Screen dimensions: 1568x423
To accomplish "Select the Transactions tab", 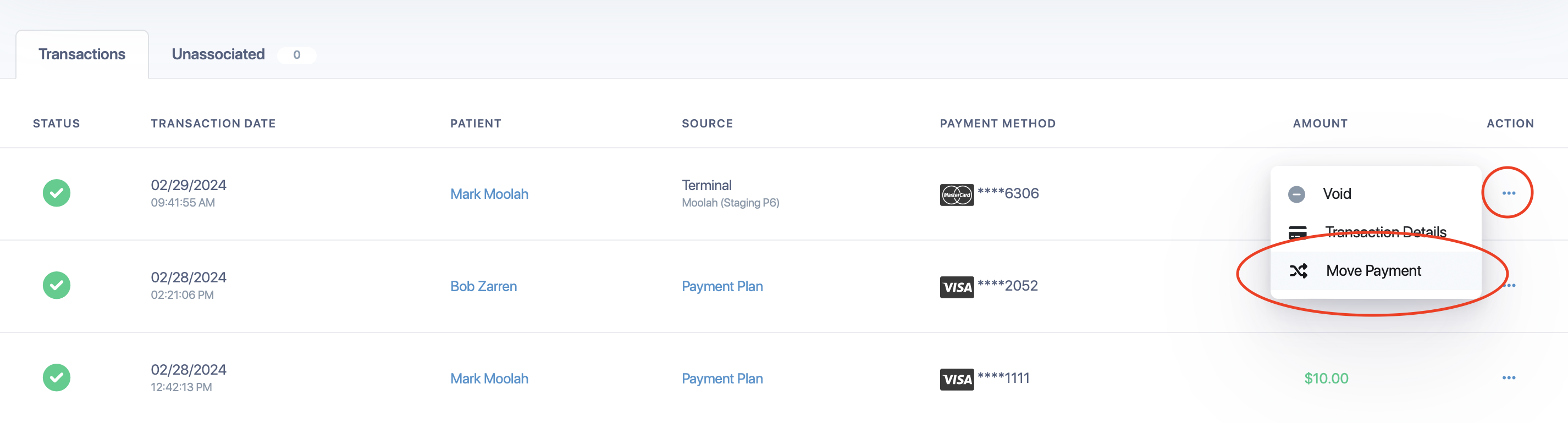I will click(x=82, y=54).
